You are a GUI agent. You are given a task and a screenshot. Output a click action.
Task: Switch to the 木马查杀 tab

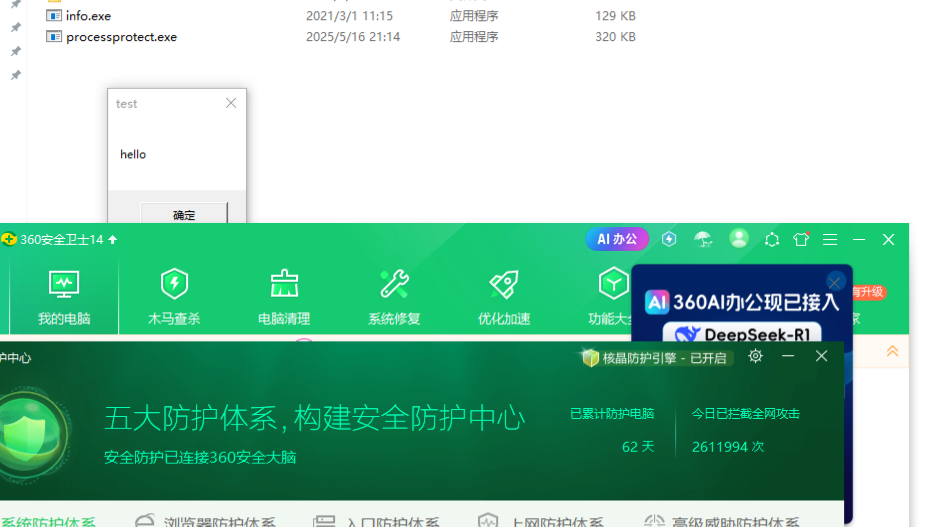point(174,298)
